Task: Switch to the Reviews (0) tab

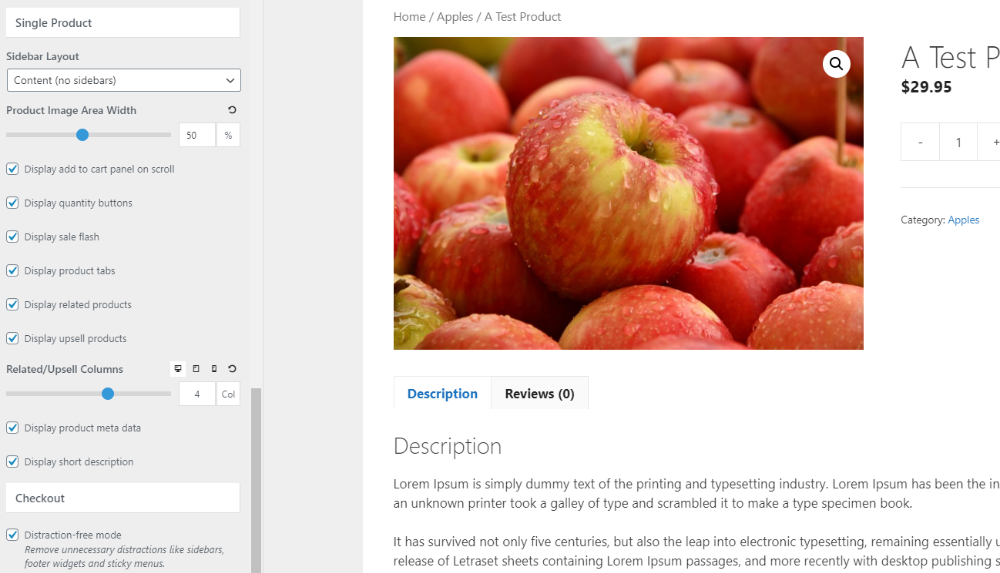Action: (x=540, y=394)
